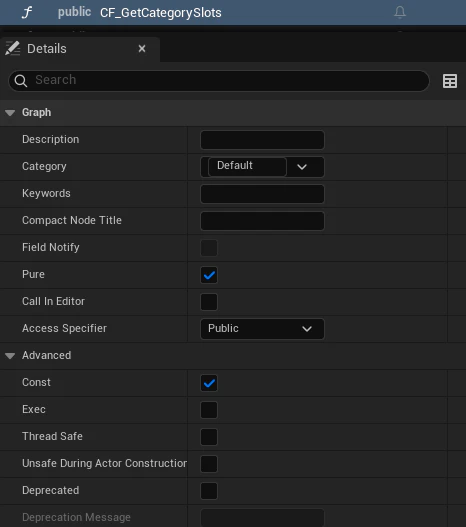The height and width of the screenshot is (527, 466).
Task: Click the Keywords input field
Action: pos(262,194)
